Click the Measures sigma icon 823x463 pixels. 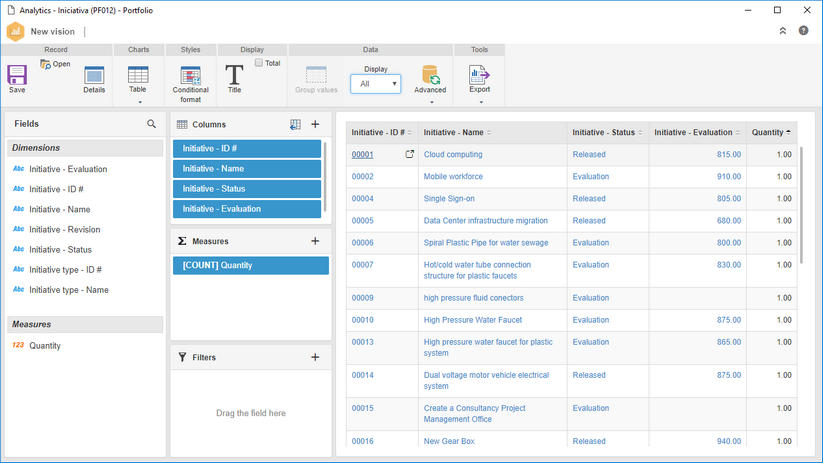pyautogui.click(x=182, y=241)
